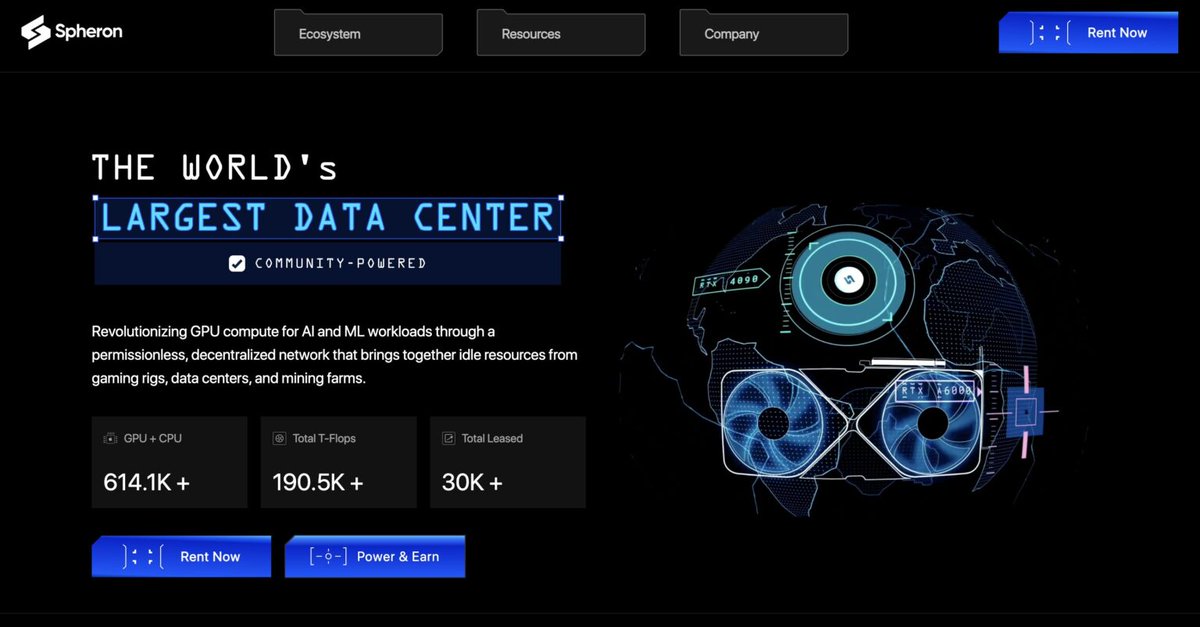
Task: Click the bracket icon in Power & Earn
Action: tap(328, 556)
